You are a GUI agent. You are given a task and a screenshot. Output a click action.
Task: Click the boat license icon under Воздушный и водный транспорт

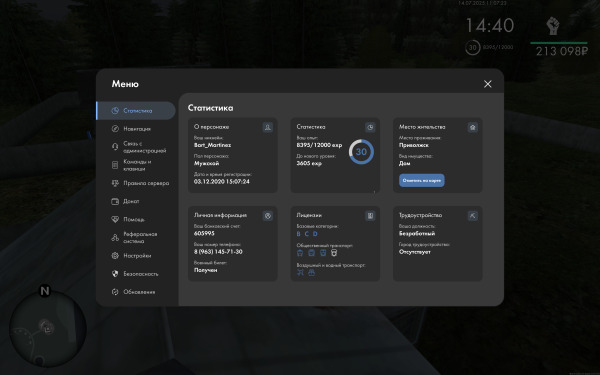tap(311, 272)
